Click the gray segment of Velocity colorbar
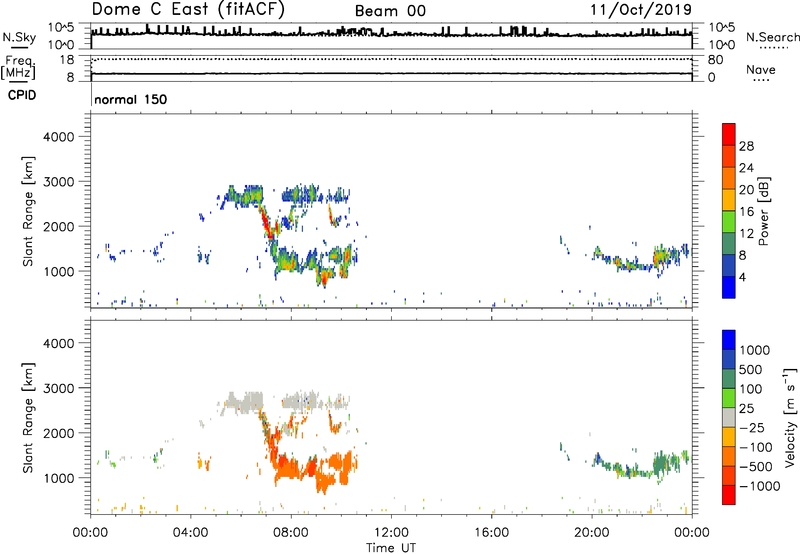 click(729, 418)
